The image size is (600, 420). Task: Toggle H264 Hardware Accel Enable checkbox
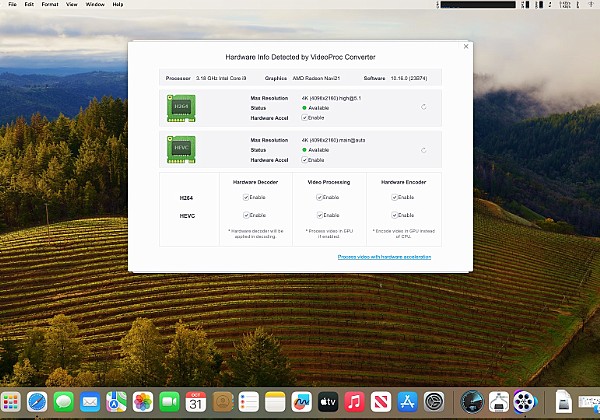click(305, 117)
